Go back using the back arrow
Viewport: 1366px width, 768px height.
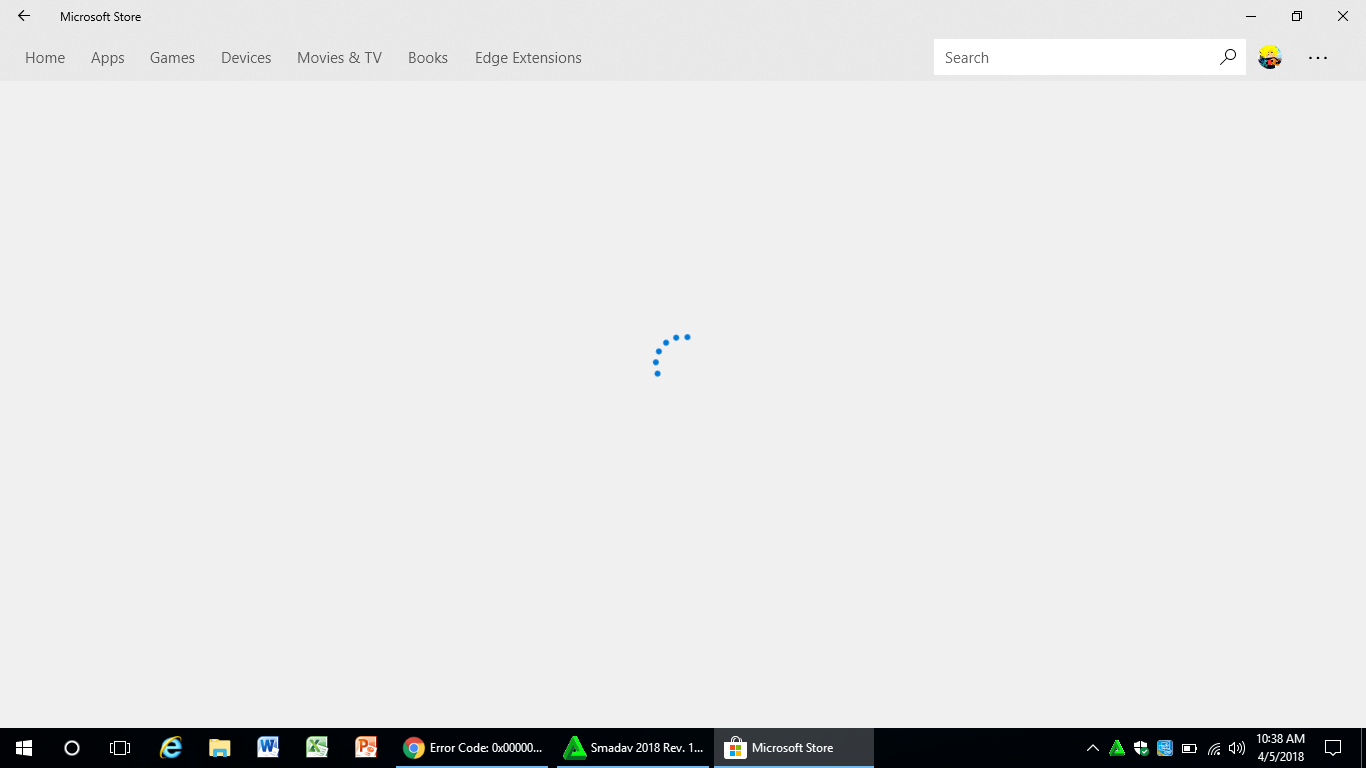pyautogui.click(x=24, y=16)
